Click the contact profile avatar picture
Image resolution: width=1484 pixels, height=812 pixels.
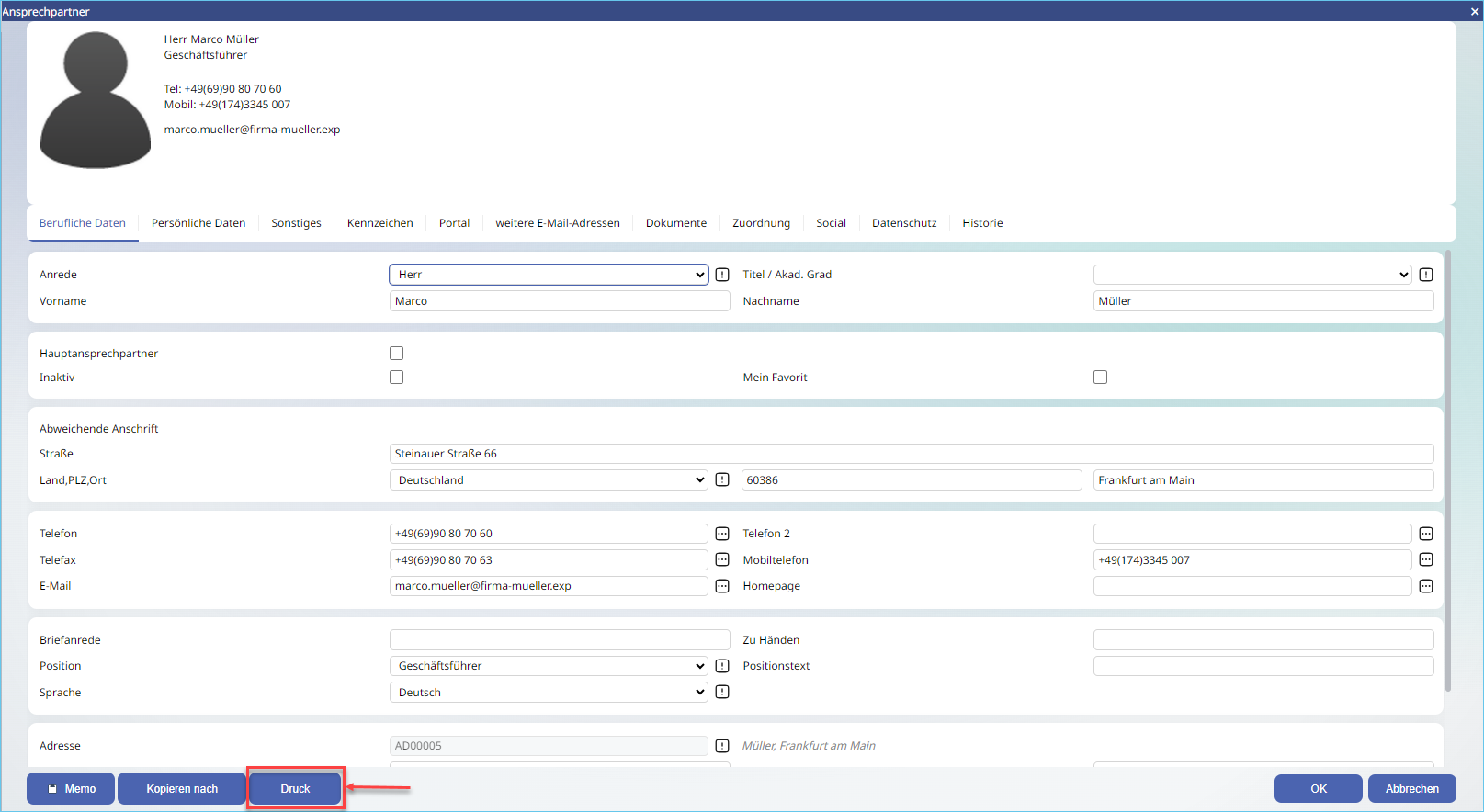click(x=96, y=100)
